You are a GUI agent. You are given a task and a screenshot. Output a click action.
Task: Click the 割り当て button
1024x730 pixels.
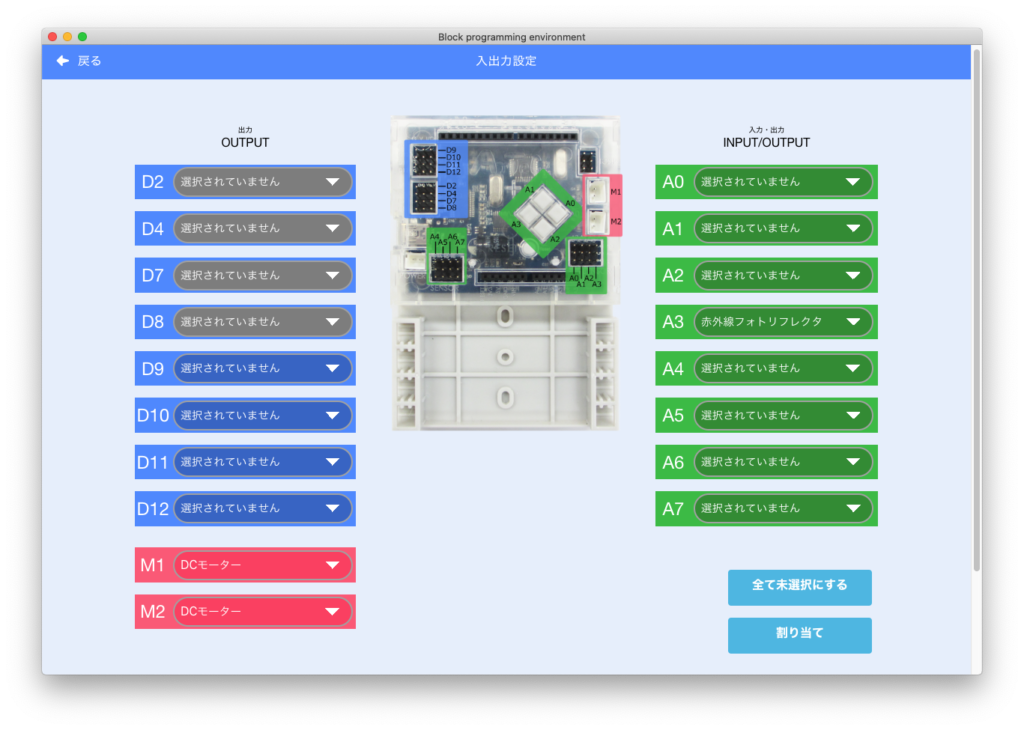point(799,635)
